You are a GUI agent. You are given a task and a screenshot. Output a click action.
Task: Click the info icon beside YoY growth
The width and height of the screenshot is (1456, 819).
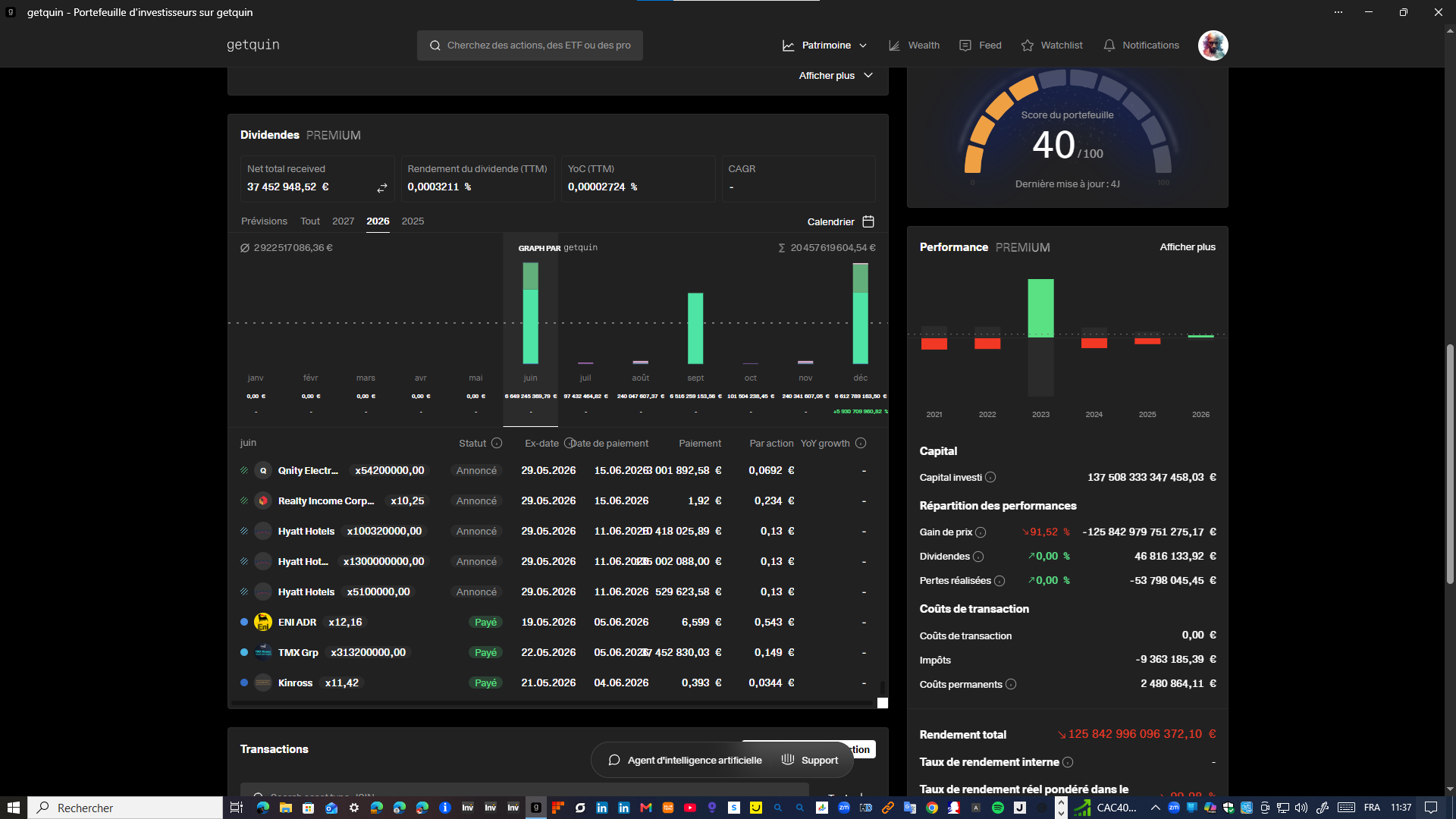(861, 443)
